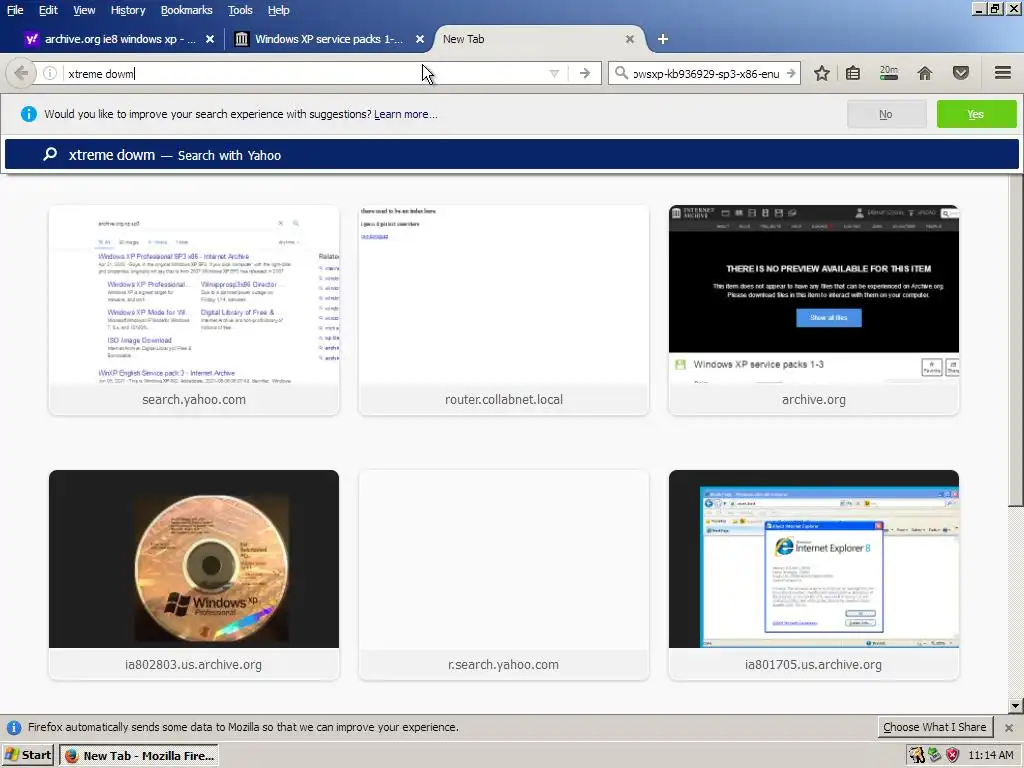Open the ia802803.us.archive.org tile
This screenshot has width=1024, height=768.
click(194, 575)
